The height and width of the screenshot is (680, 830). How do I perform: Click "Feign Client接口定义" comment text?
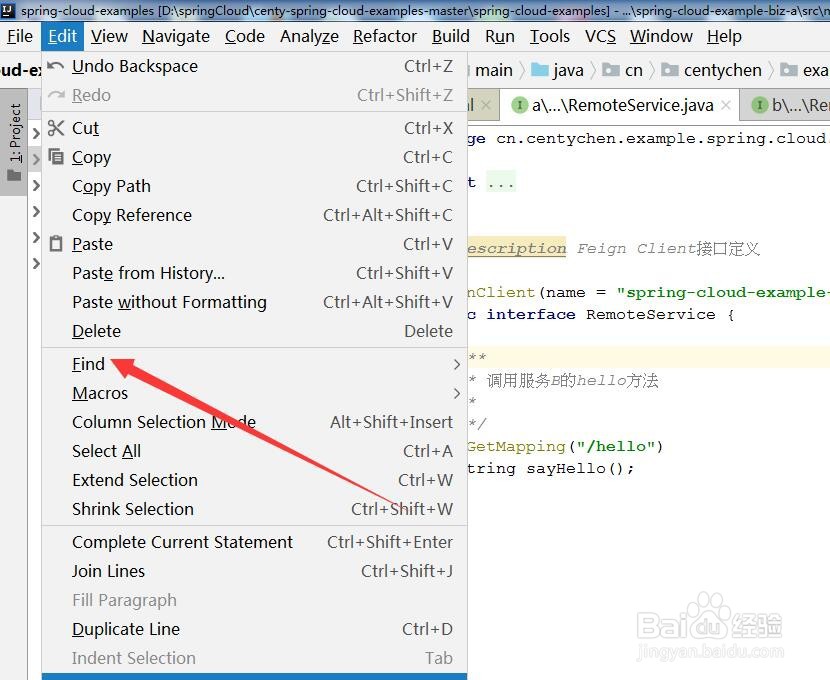click(x=668, y=248)
